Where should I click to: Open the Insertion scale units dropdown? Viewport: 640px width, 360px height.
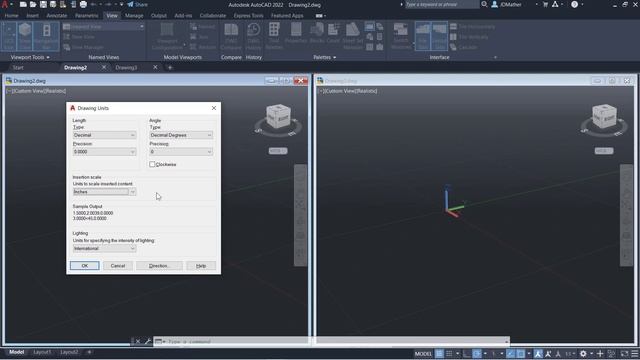point(104,192)
